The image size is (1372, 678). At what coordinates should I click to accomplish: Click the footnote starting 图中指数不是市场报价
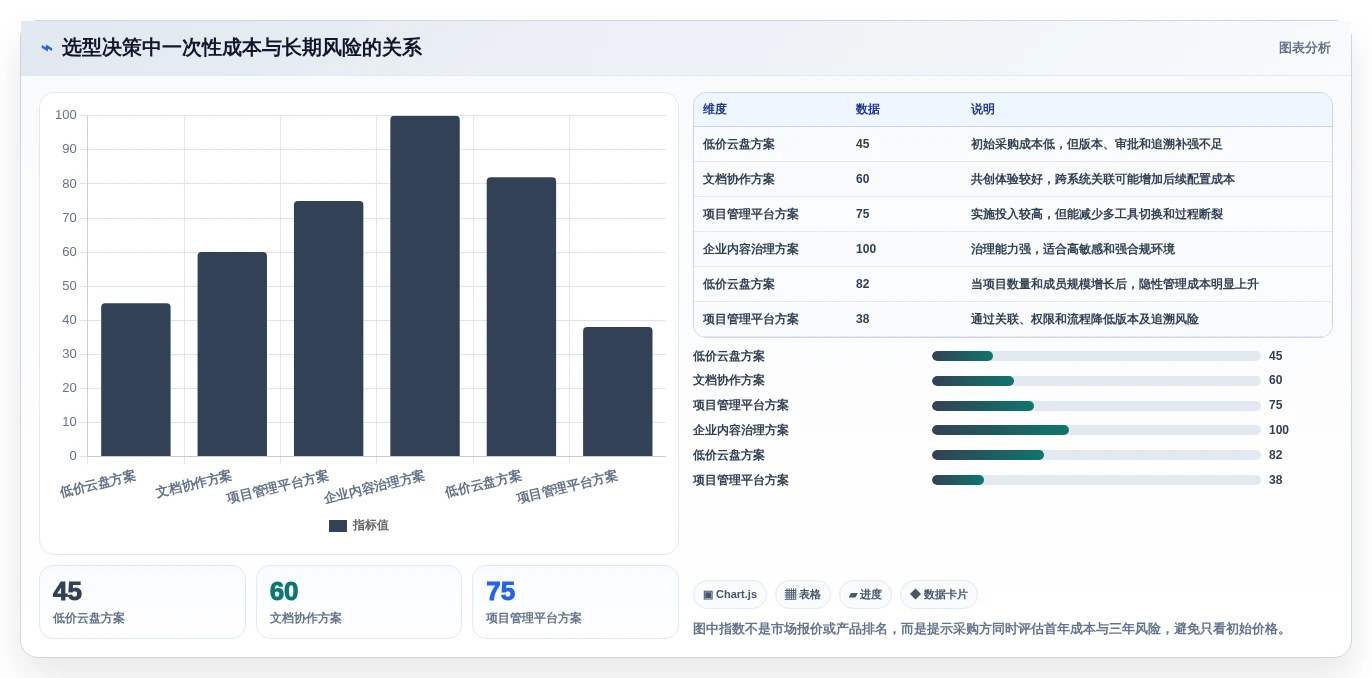click(991, 629)
